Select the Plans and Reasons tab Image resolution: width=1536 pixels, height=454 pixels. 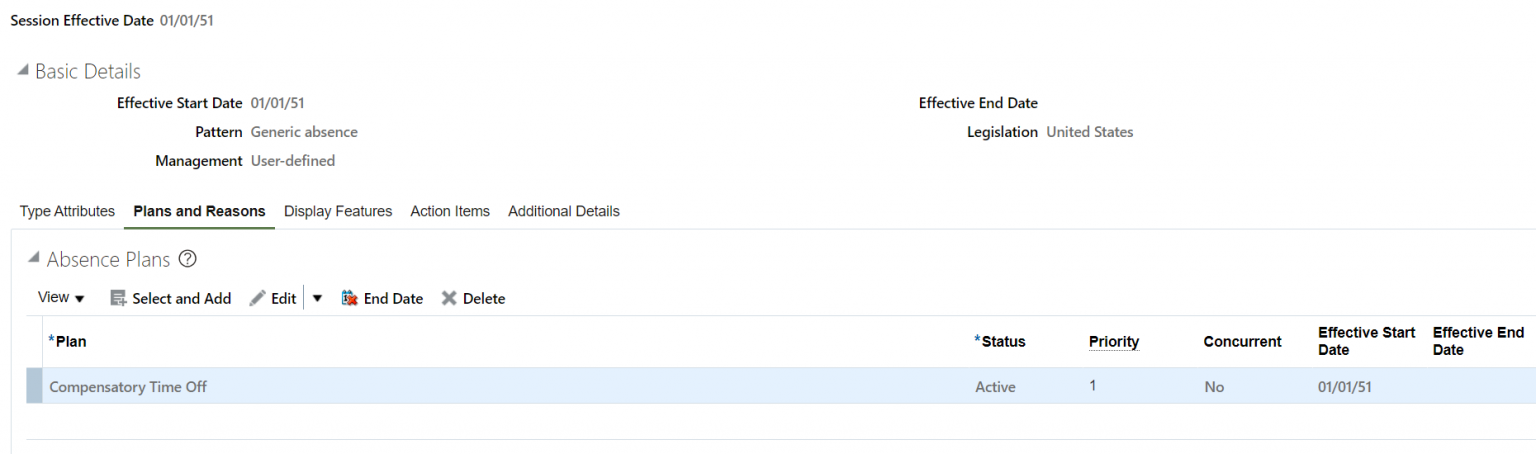point(199,211)
